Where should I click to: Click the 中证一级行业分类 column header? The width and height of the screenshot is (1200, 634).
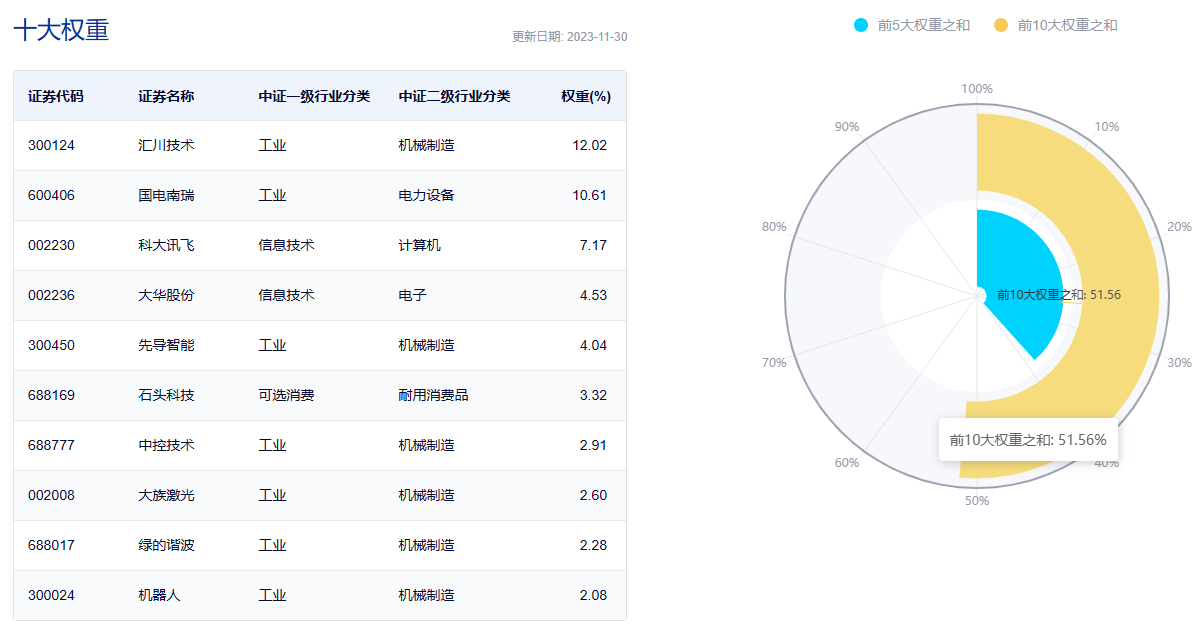pos(314,97)
